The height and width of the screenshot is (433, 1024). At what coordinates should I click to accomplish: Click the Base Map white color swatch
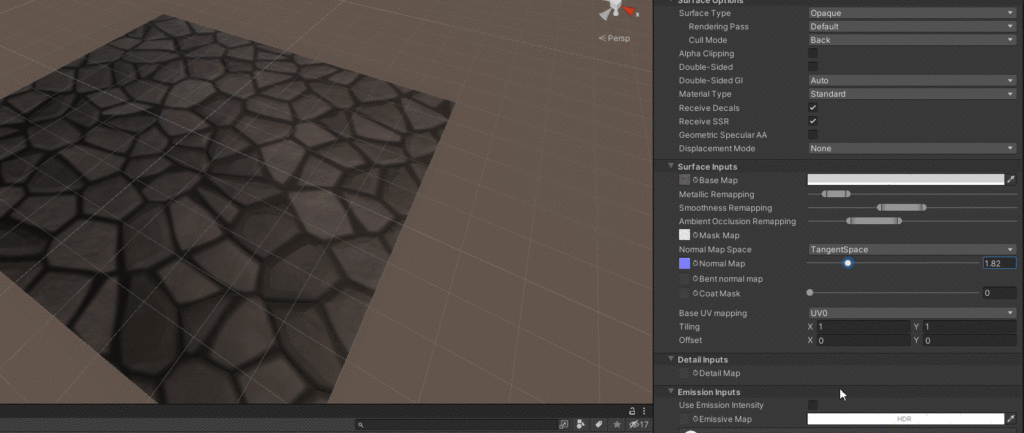(x=905, y=180)
